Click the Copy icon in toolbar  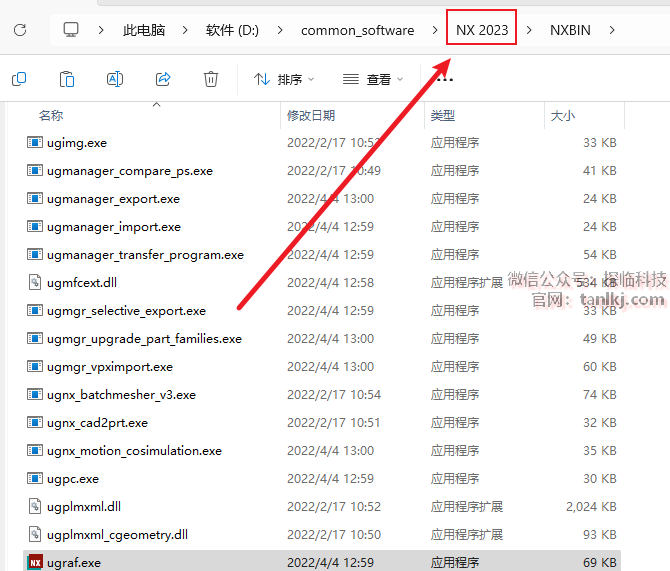pos(19,79)
